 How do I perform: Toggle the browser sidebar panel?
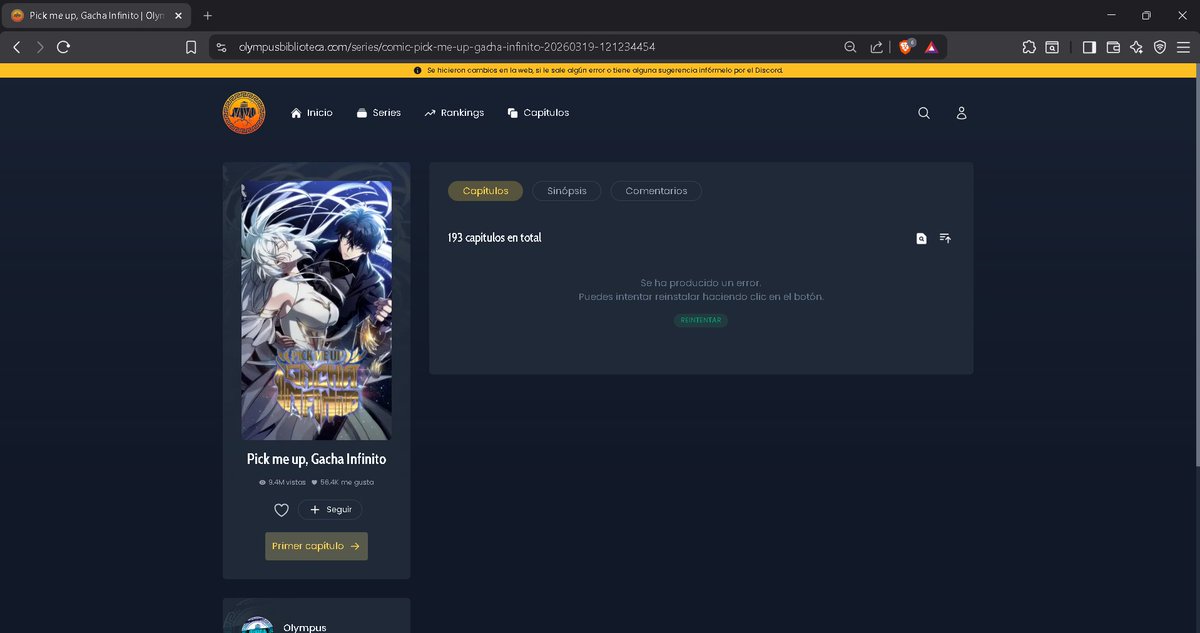click(1089, 47)
